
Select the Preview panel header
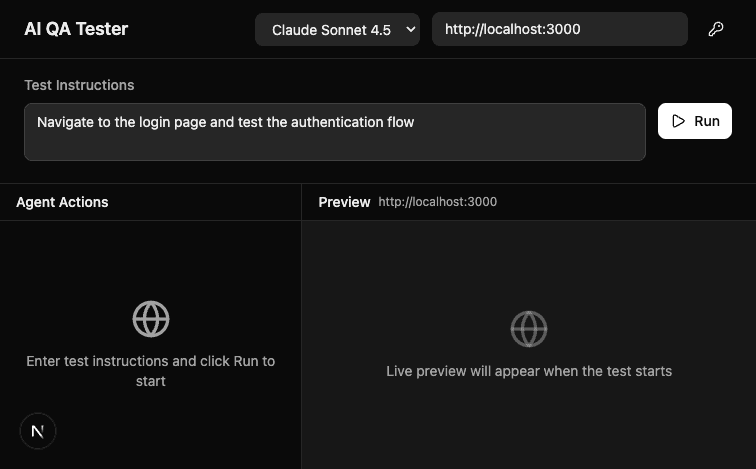tap(344, 202)
